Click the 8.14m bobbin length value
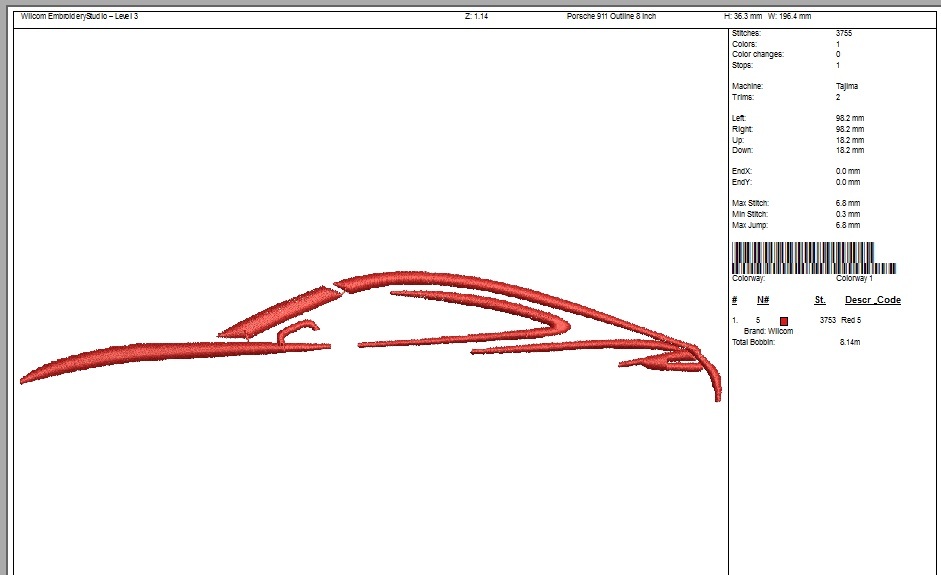Screen dimensions: 941x575 pos(849,342)
